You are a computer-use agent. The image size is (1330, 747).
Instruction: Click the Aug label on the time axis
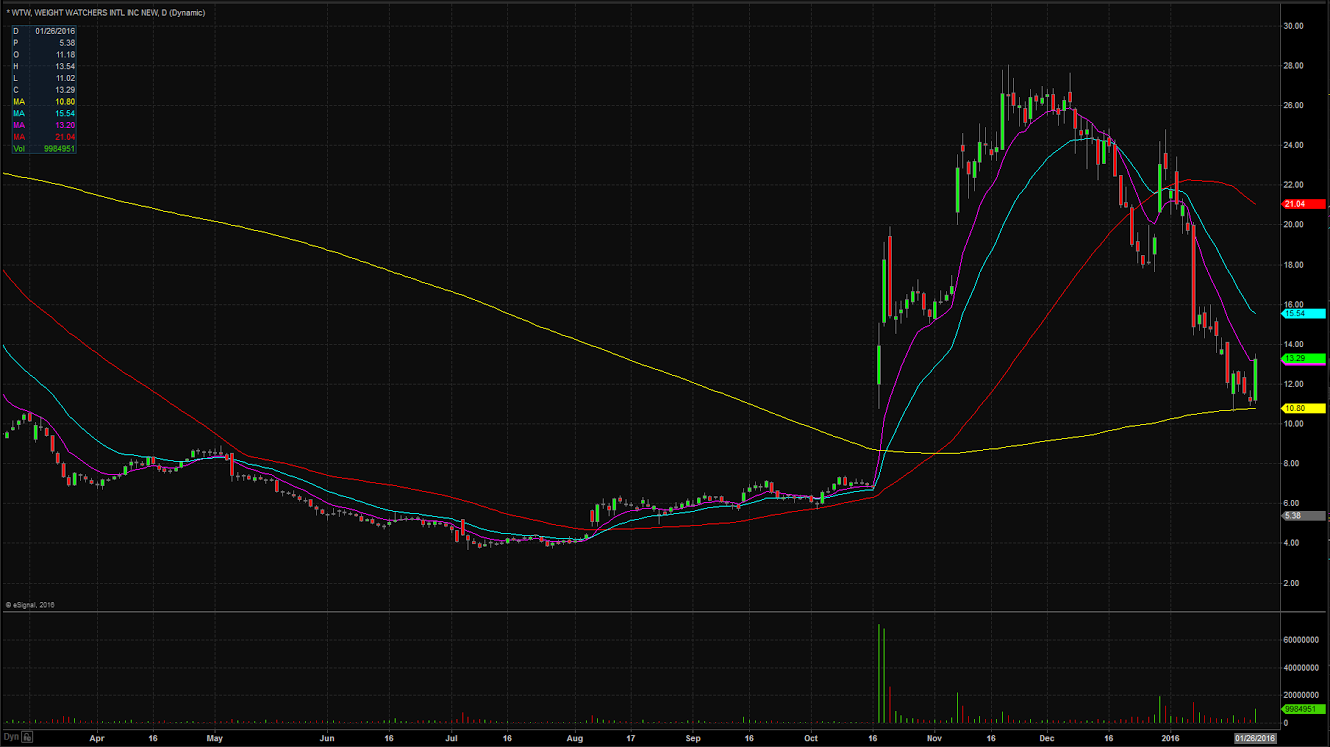tap(574, 739)
